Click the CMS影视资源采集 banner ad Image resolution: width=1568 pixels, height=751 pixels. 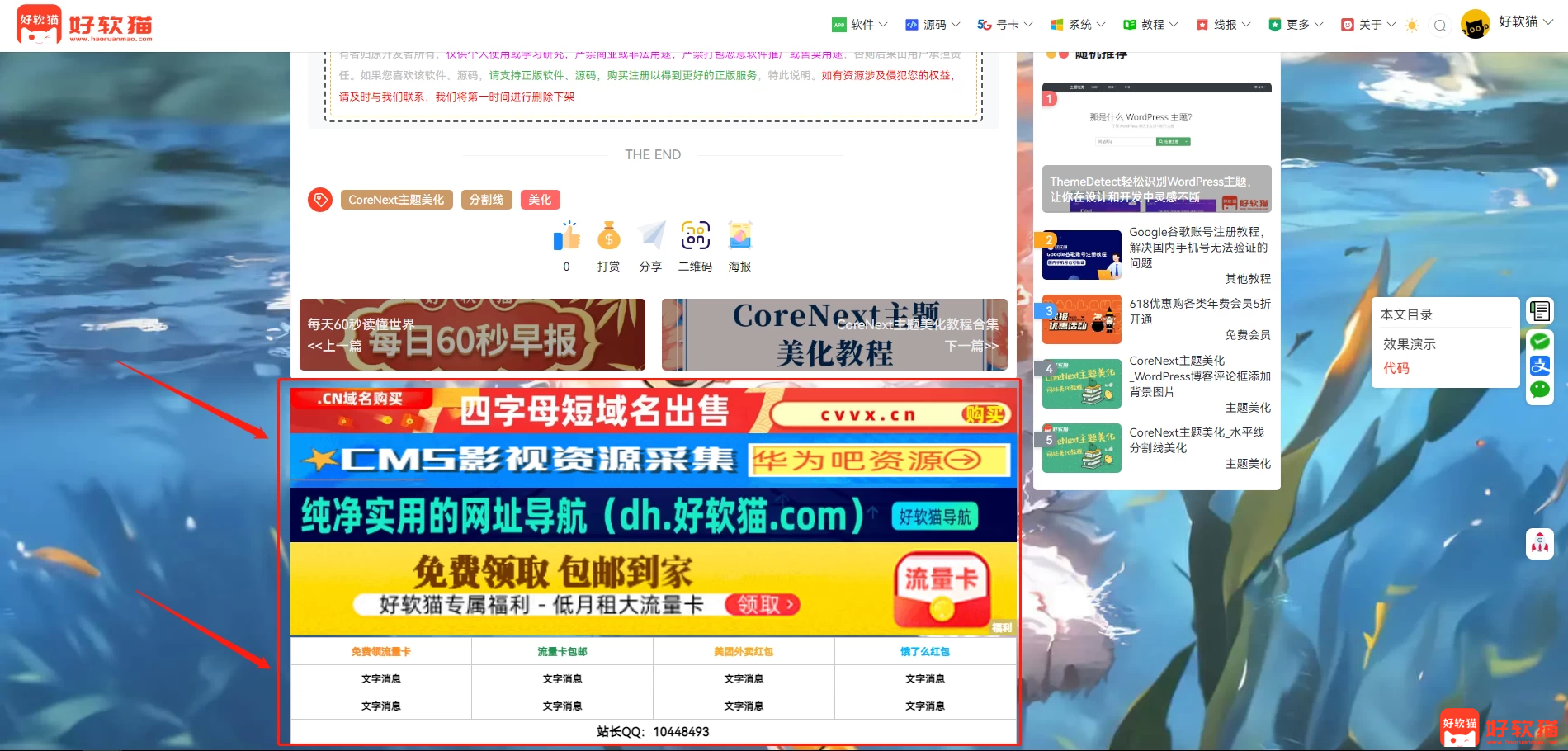[x=653, y=461]
